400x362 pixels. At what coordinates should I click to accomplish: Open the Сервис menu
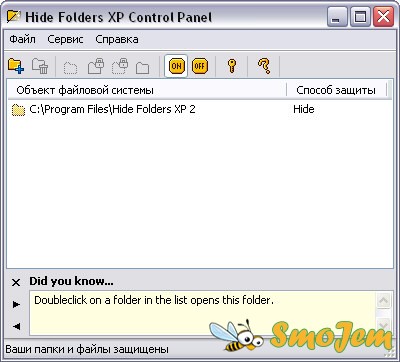[65, 39]
